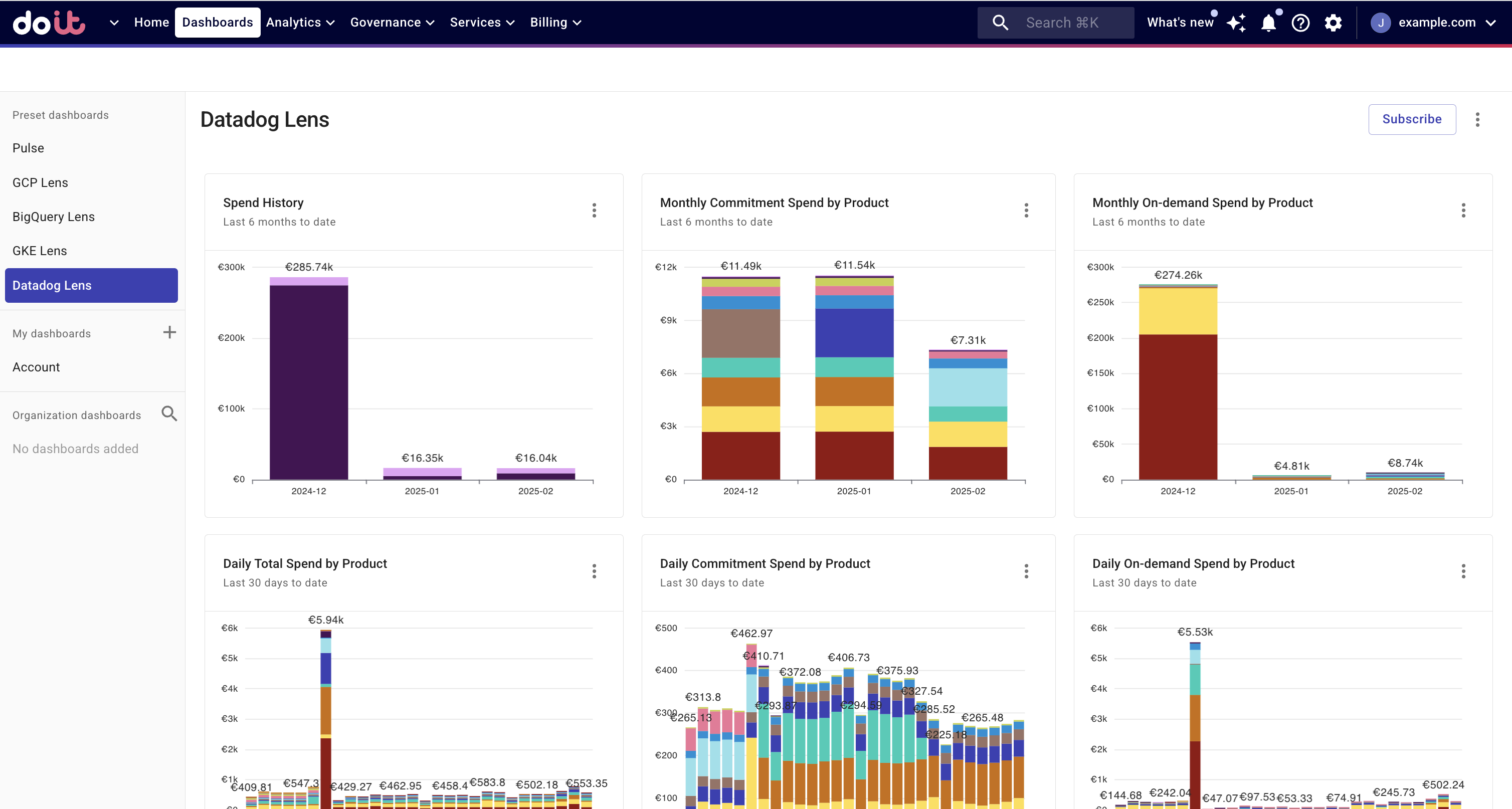Search organization dashboards icon
This screenshot has height=809, width=1512.
click(169, 414)
